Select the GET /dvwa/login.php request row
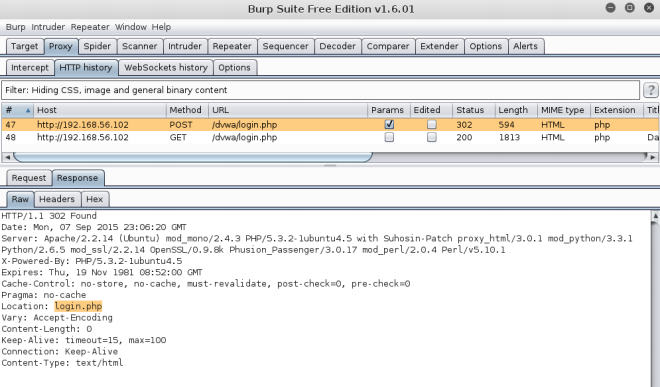 click(330, 137)
